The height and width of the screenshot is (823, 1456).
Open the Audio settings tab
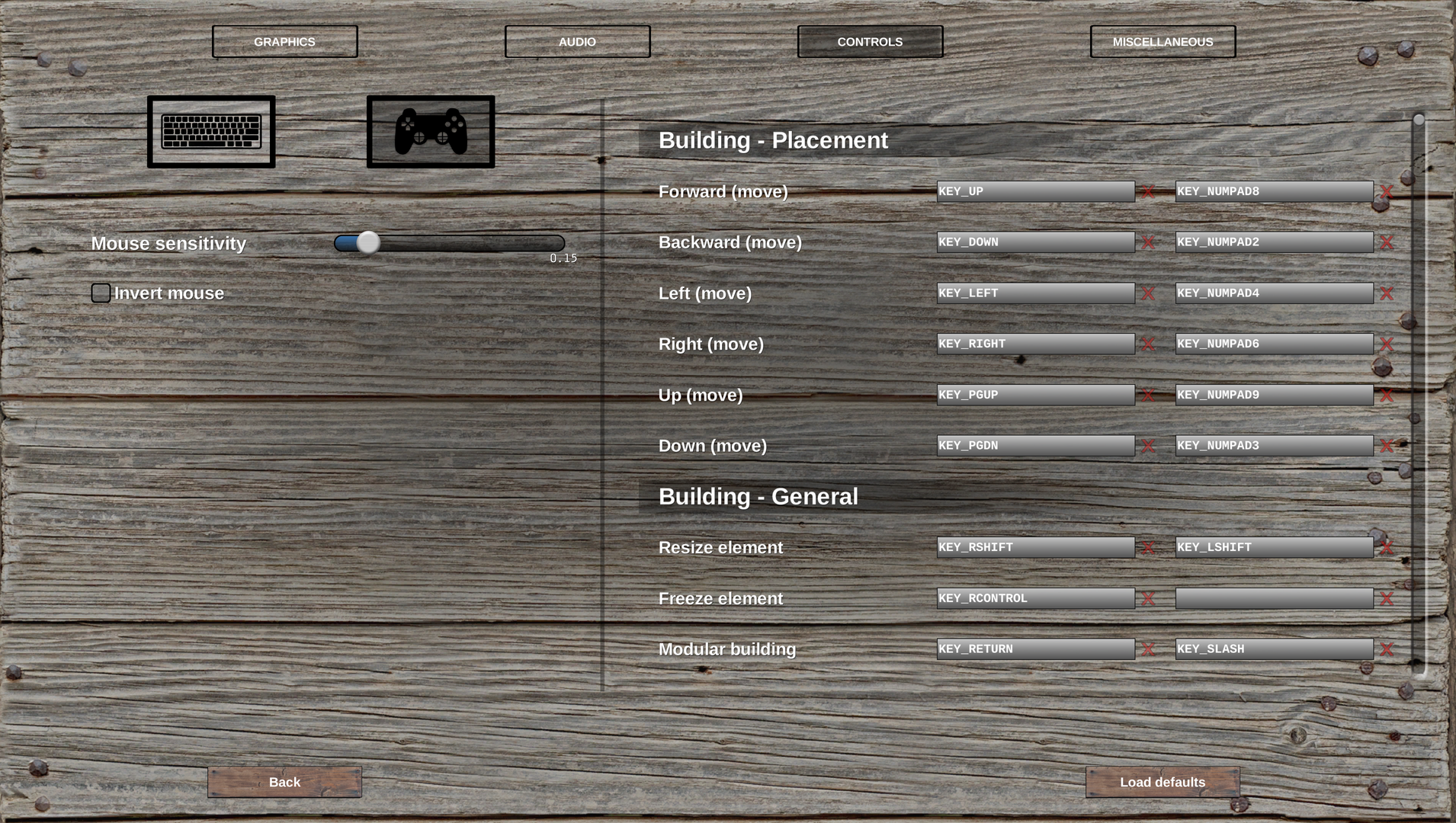577,42
